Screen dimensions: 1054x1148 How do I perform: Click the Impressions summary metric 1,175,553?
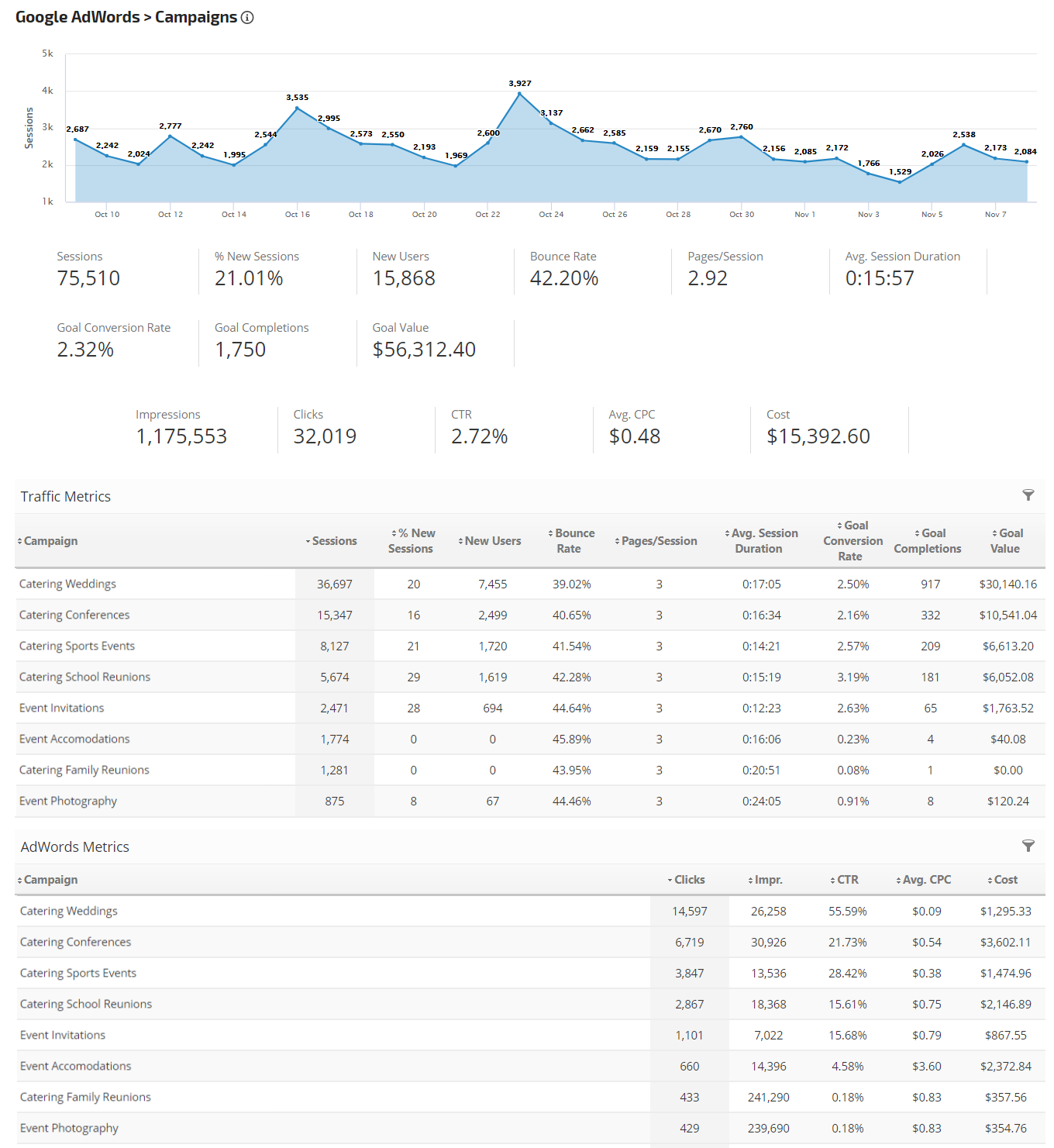181,436
